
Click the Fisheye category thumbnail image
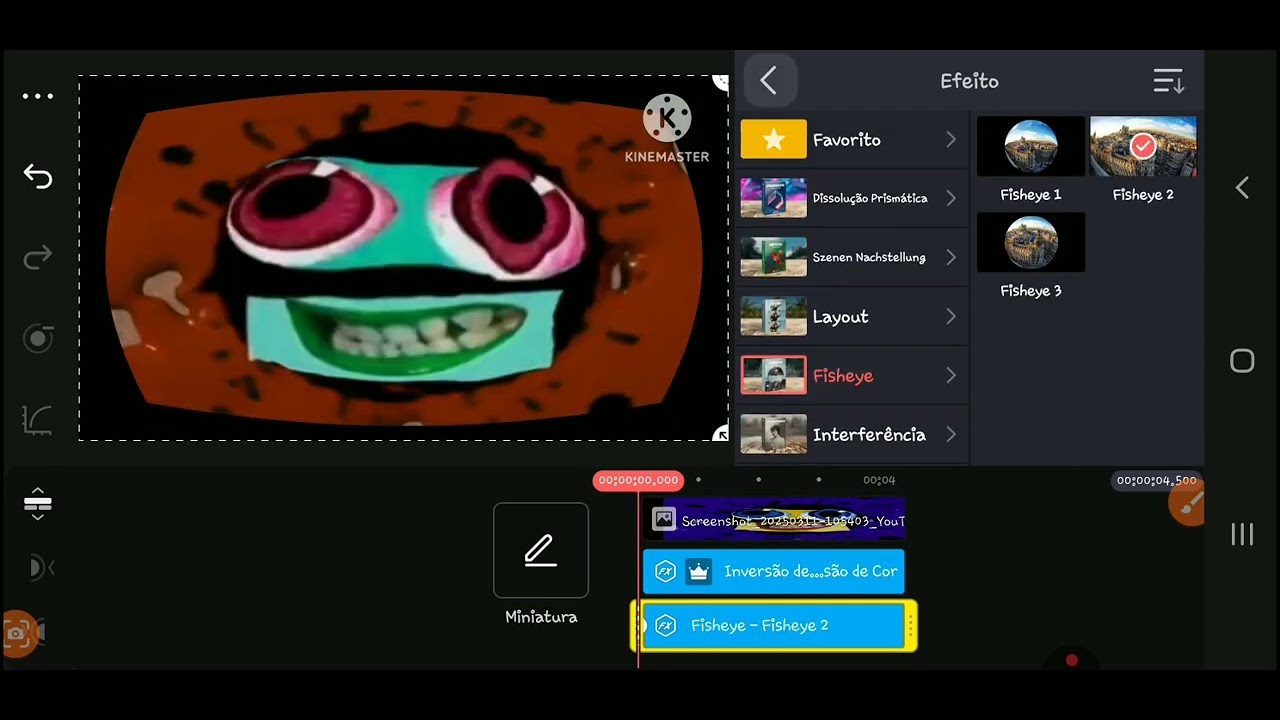(x=774, y=376)
